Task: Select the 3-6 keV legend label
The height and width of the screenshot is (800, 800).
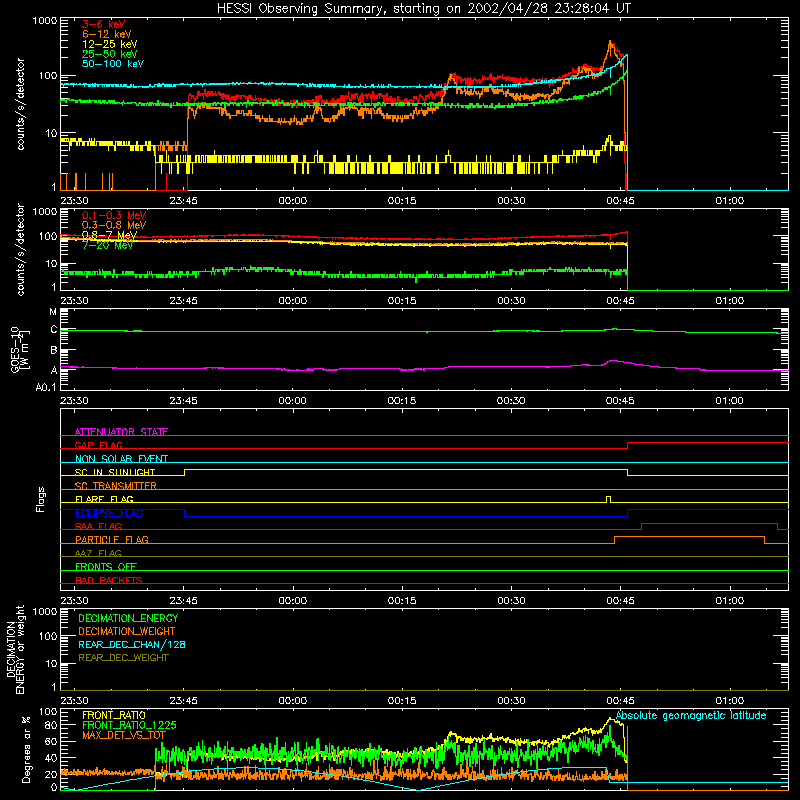Action: point(104,24)
